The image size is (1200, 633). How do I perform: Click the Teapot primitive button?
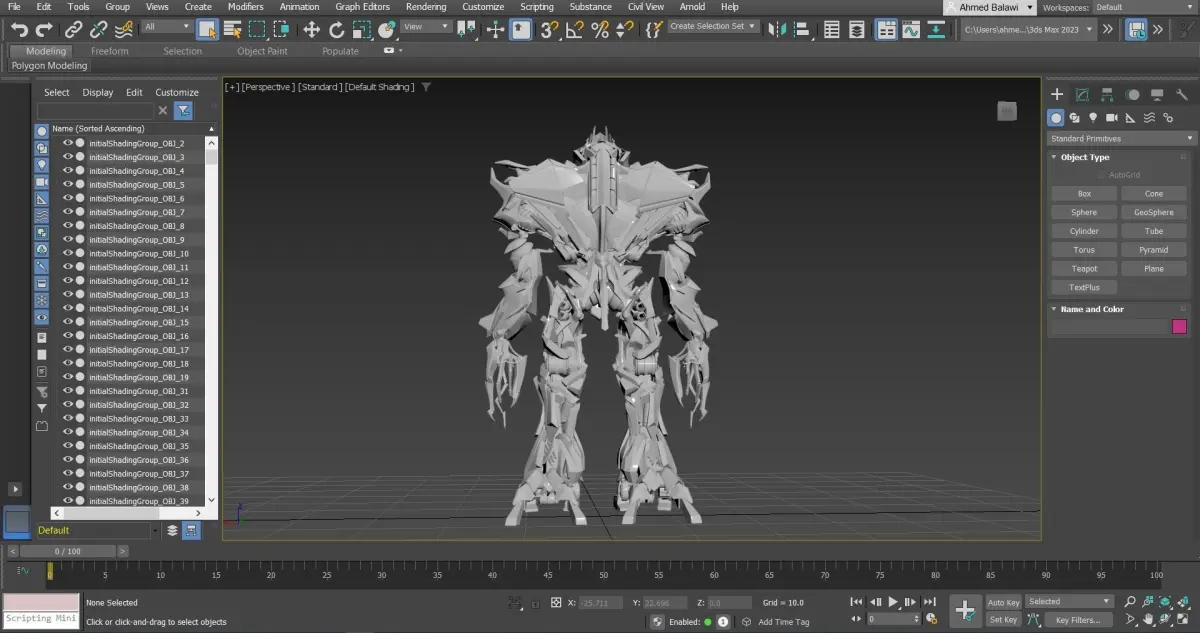coord(1084,269)
